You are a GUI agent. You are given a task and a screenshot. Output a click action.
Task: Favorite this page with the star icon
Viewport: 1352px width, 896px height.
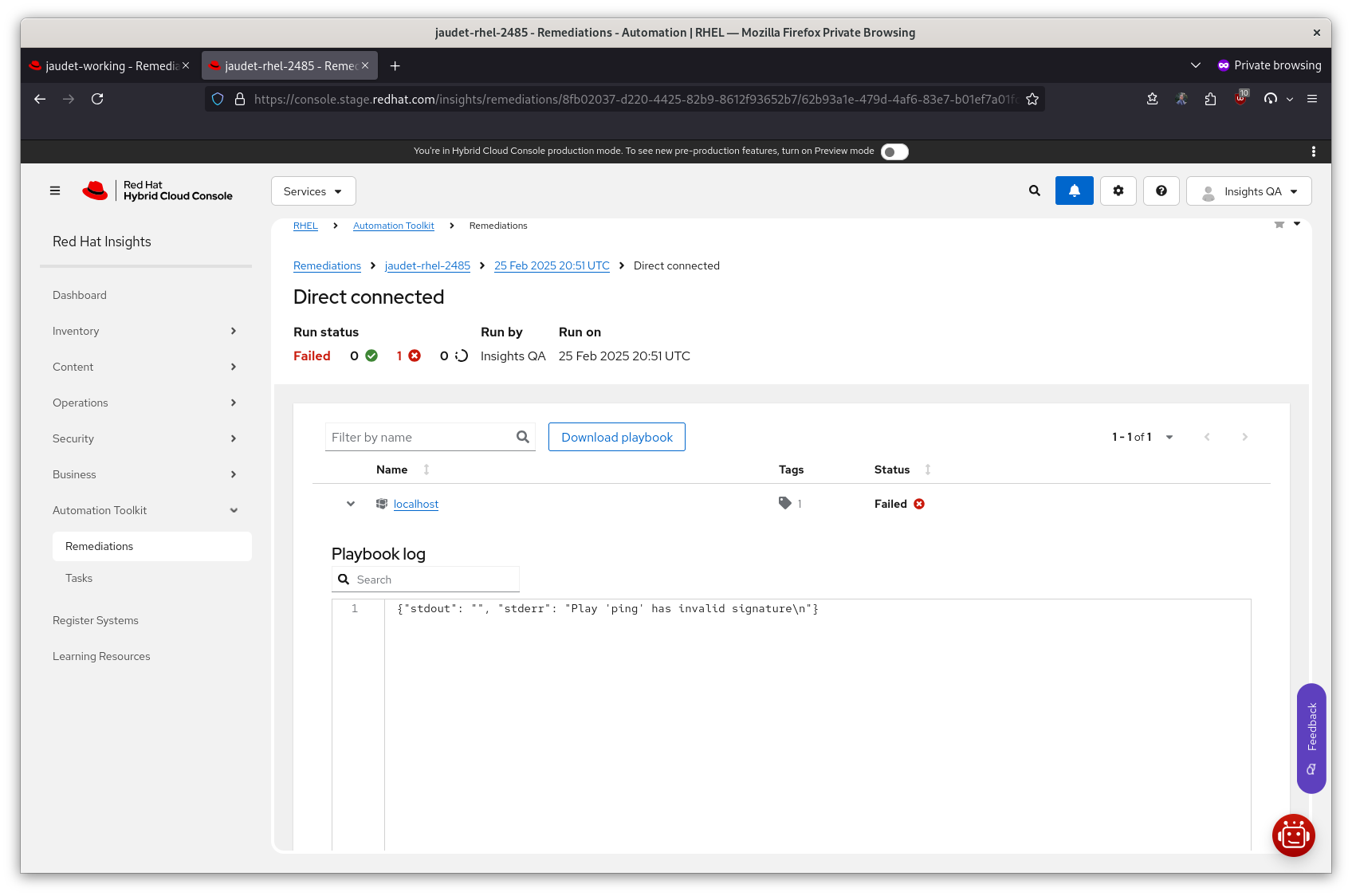click(x=1279, y=225)
